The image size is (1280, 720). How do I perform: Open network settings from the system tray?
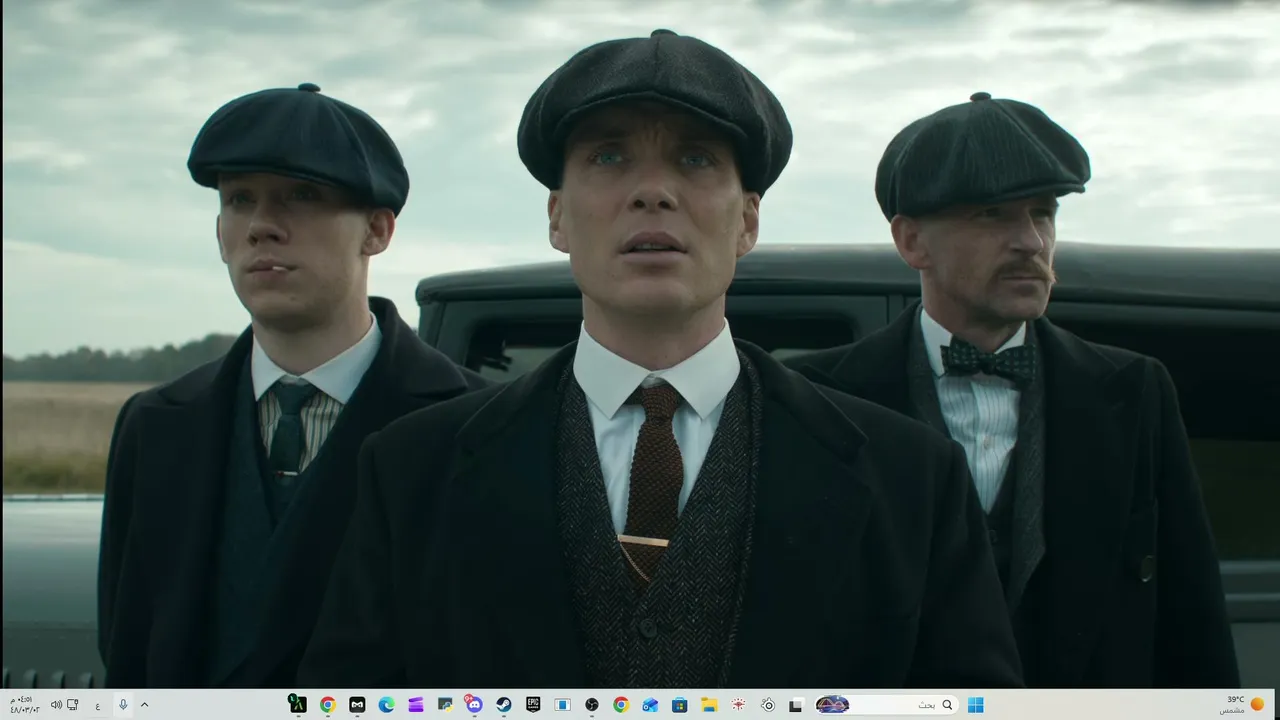click(73, 705)
